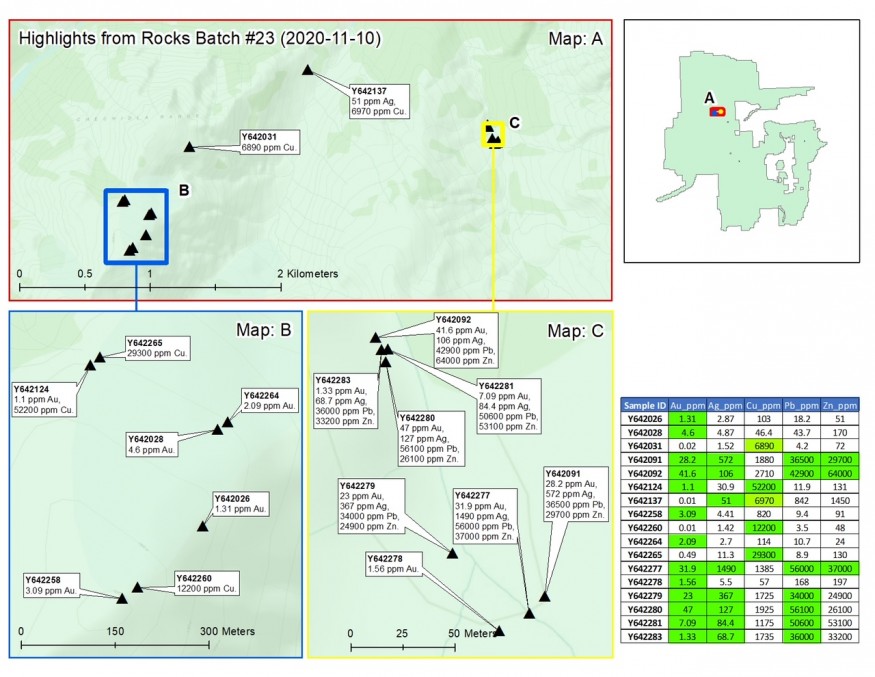This screenshot has height=677, width=875.
Task: Click the 'Ag_ppm' column header
Action: pyautogui.click(x=725, y=405)
